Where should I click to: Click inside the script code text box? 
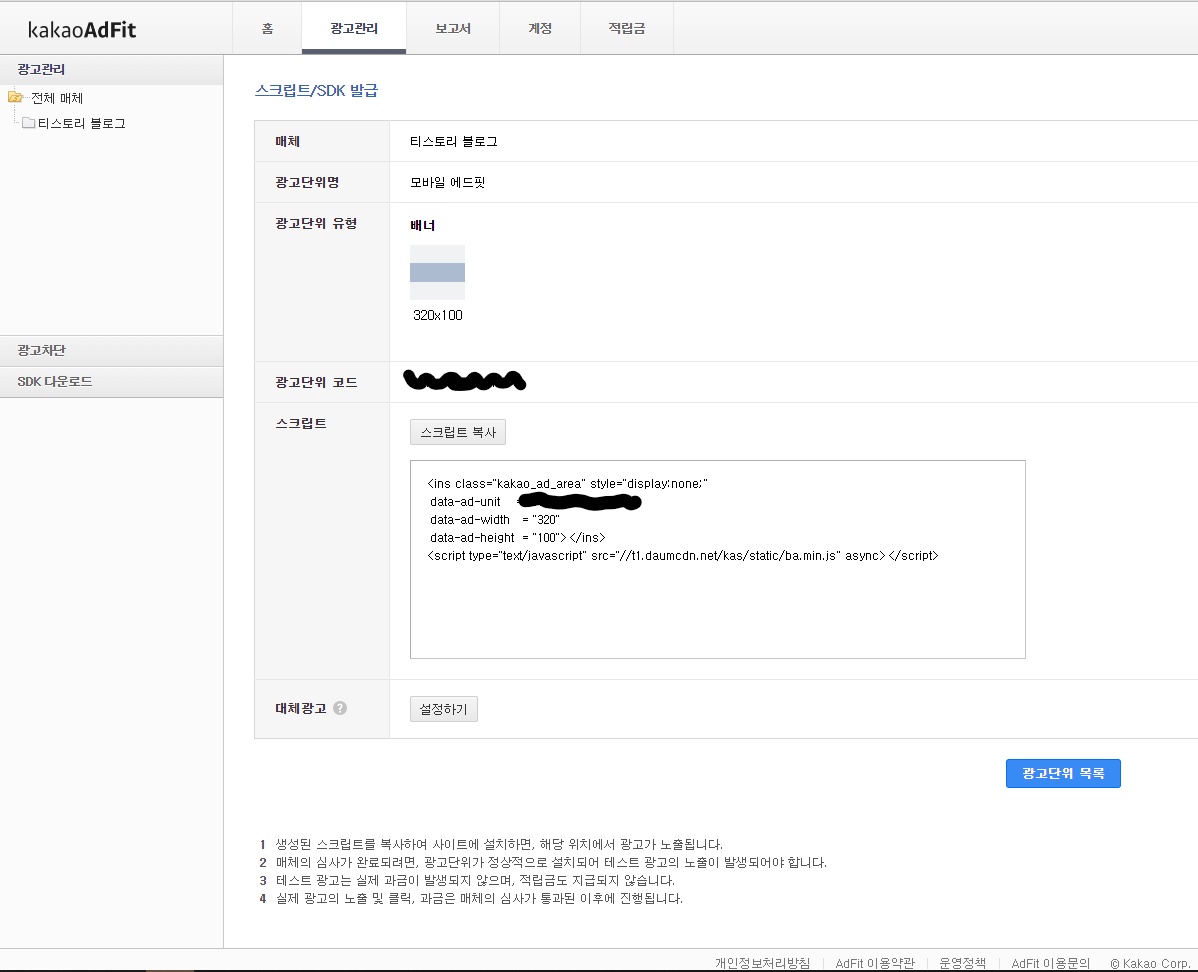tap(717, 559)
